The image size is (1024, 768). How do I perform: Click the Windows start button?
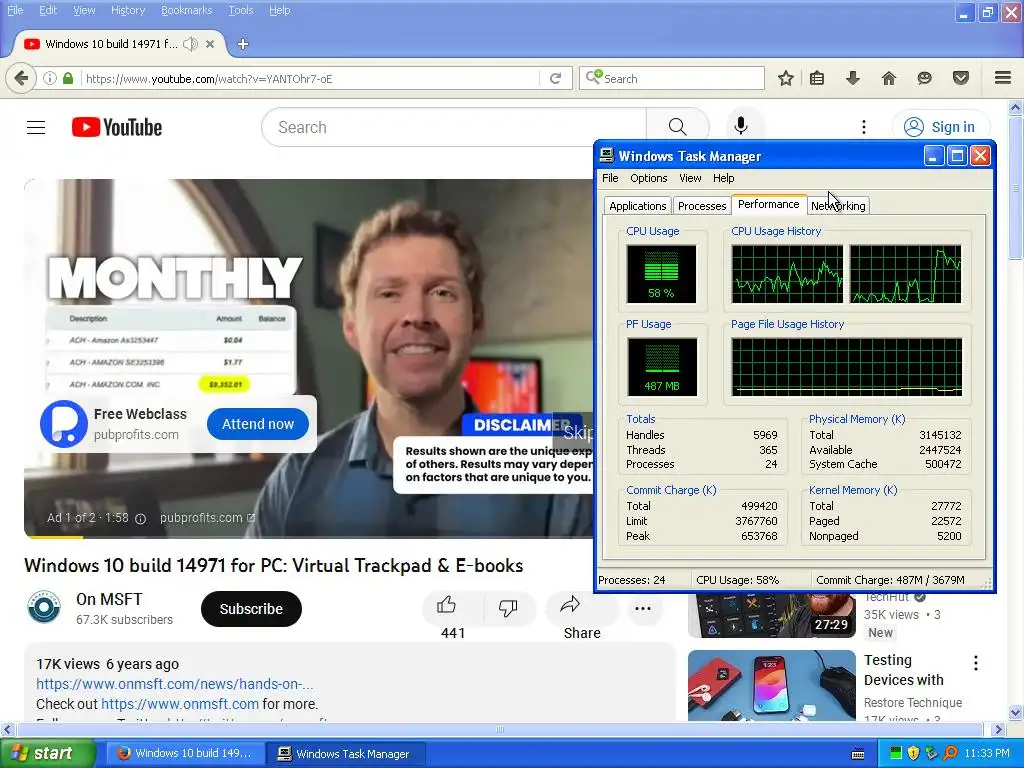pos(47,753)
